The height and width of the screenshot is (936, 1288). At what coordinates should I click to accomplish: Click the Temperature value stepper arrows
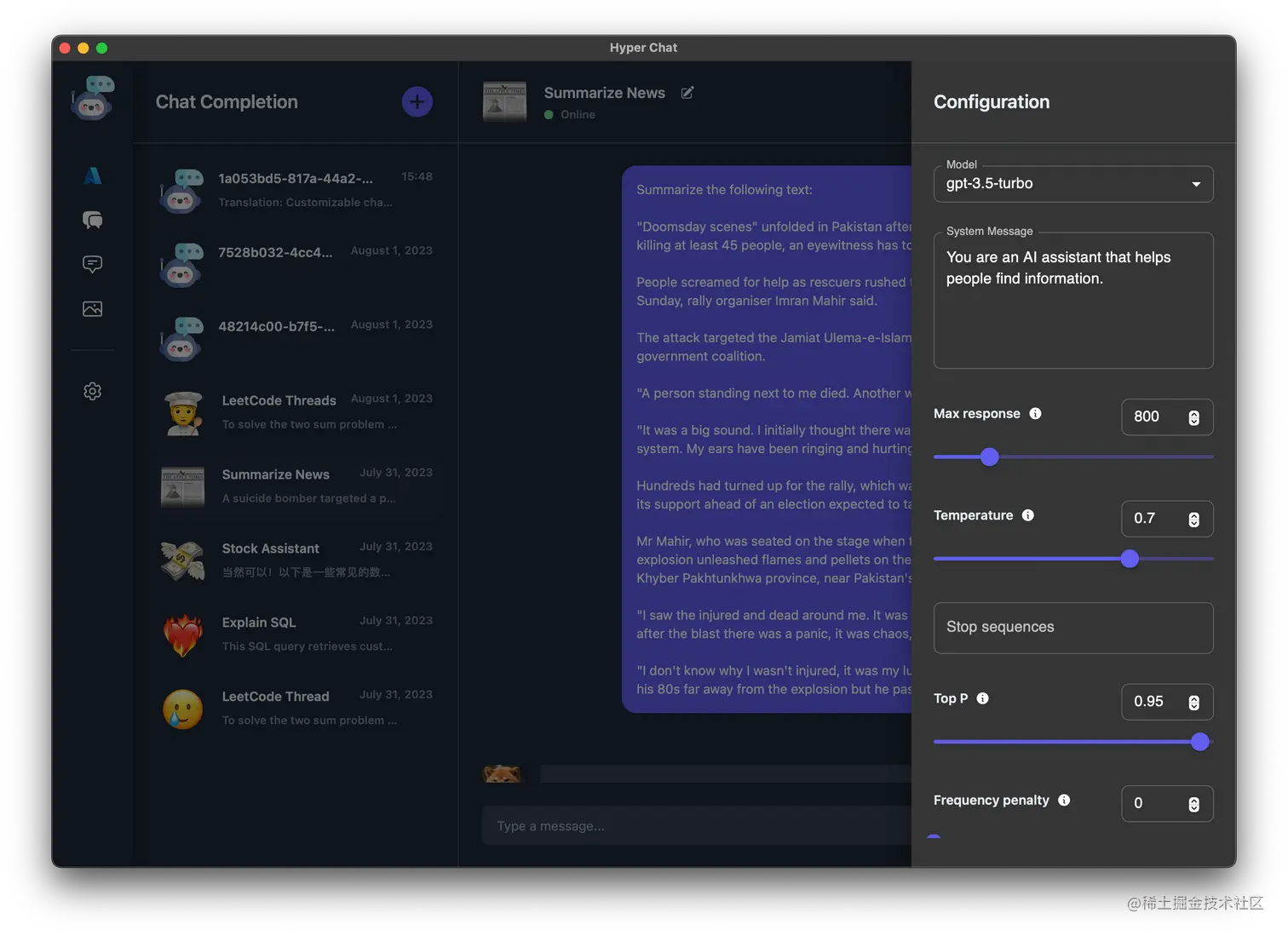click(1193, 520)
